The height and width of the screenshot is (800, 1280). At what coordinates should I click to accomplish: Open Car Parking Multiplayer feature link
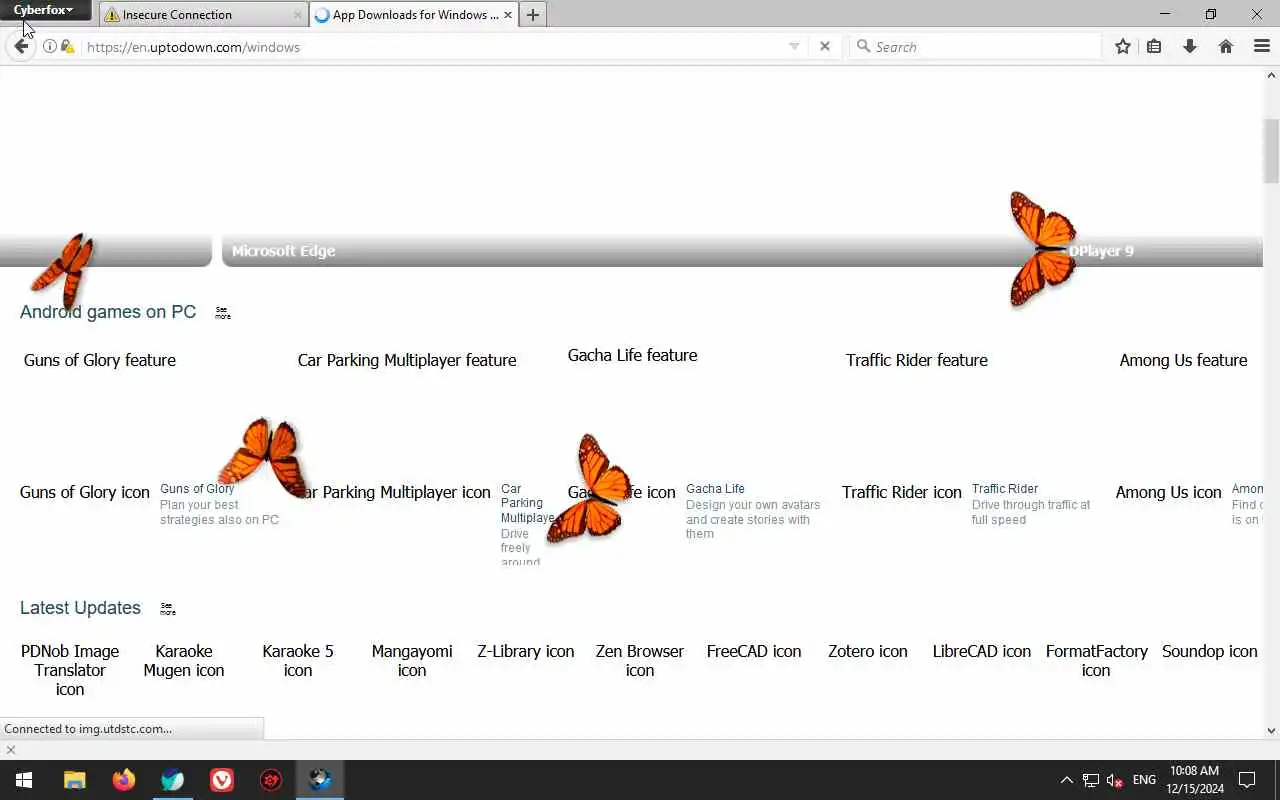[x=407, y=360]
